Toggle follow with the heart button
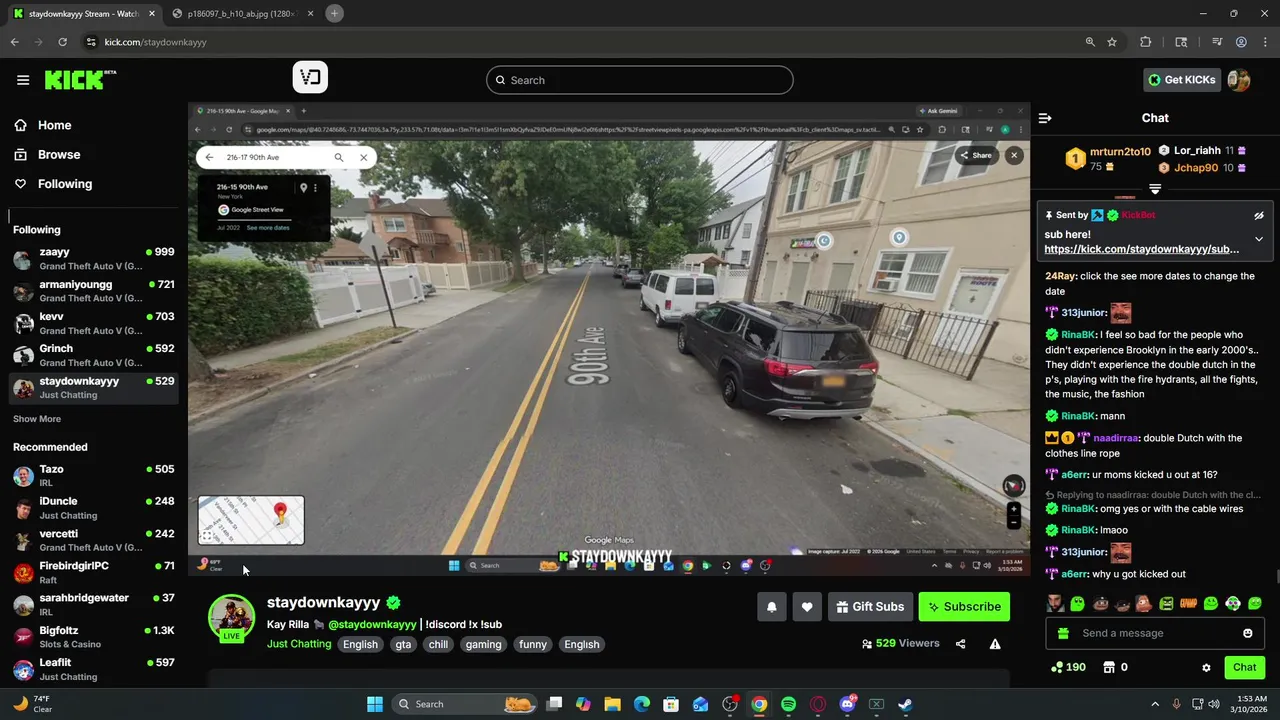Screen dimensions: 1280x720 point(807,607)
